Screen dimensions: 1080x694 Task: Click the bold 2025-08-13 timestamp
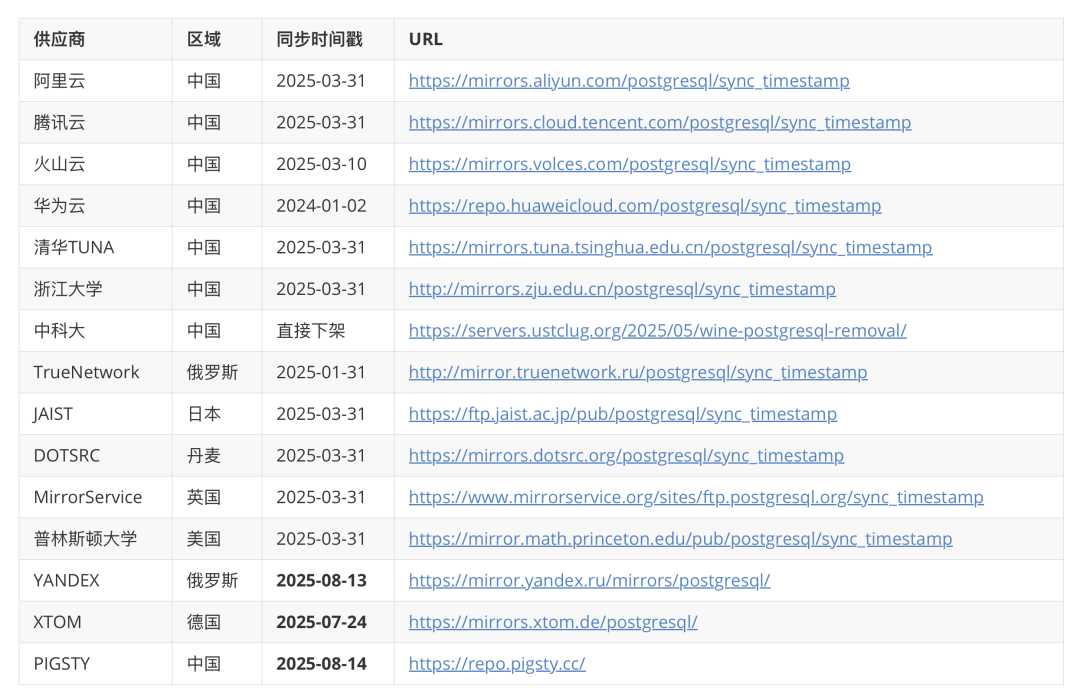pyautogui.click(x=321, y=581)
